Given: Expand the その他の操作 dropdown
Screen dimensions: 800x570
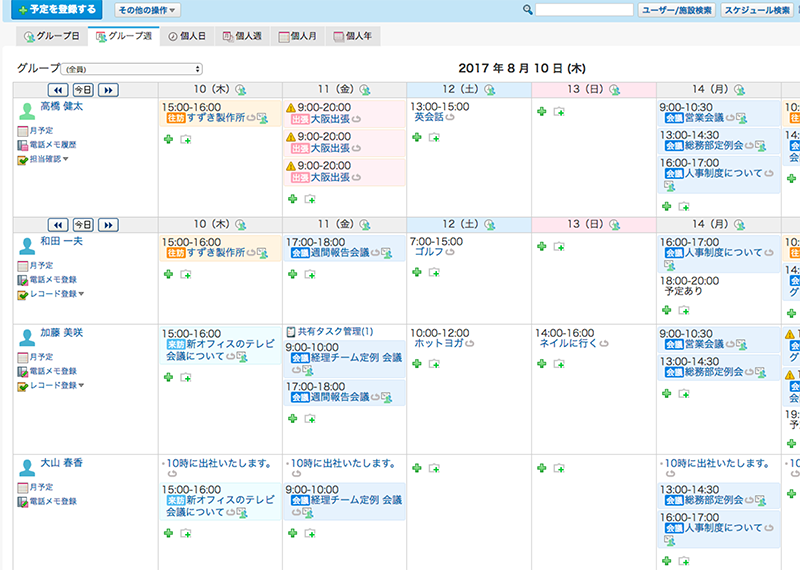Looking at the screenshot, I should [x=146, y=10].
